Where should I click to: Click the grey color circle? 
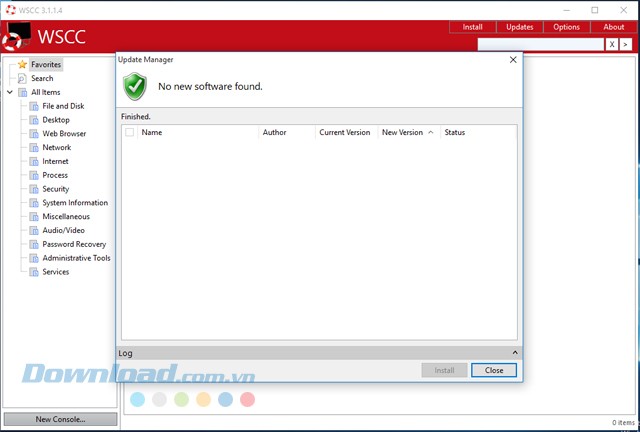(159, 399)
